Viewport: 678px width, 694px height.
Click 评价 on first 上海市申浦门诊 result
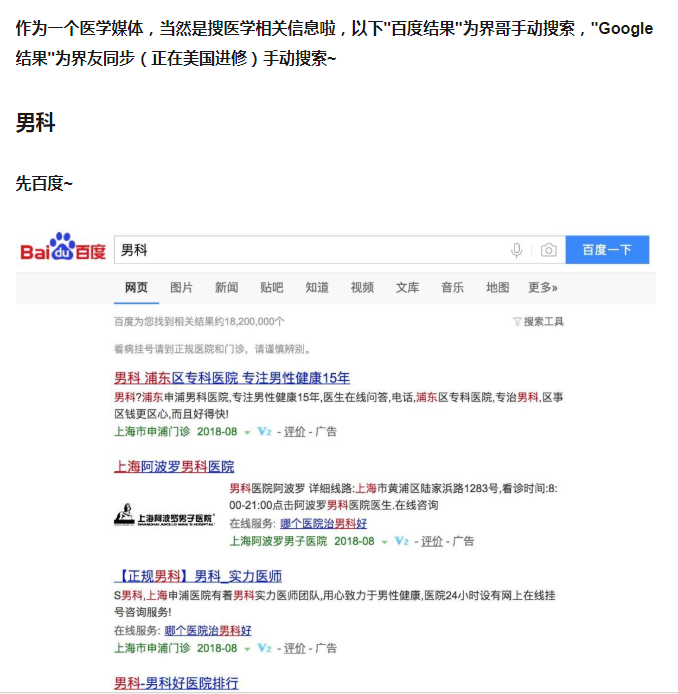coord(295,432)
